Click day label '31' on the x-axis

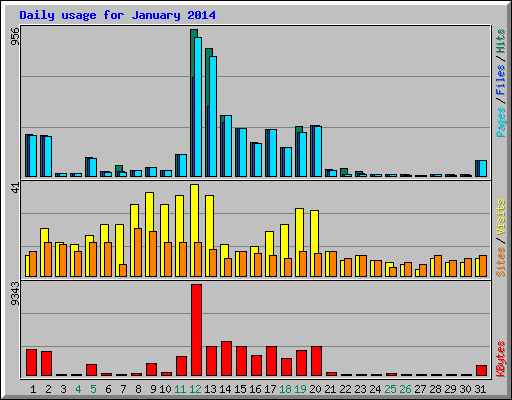(x=480, y=389)
